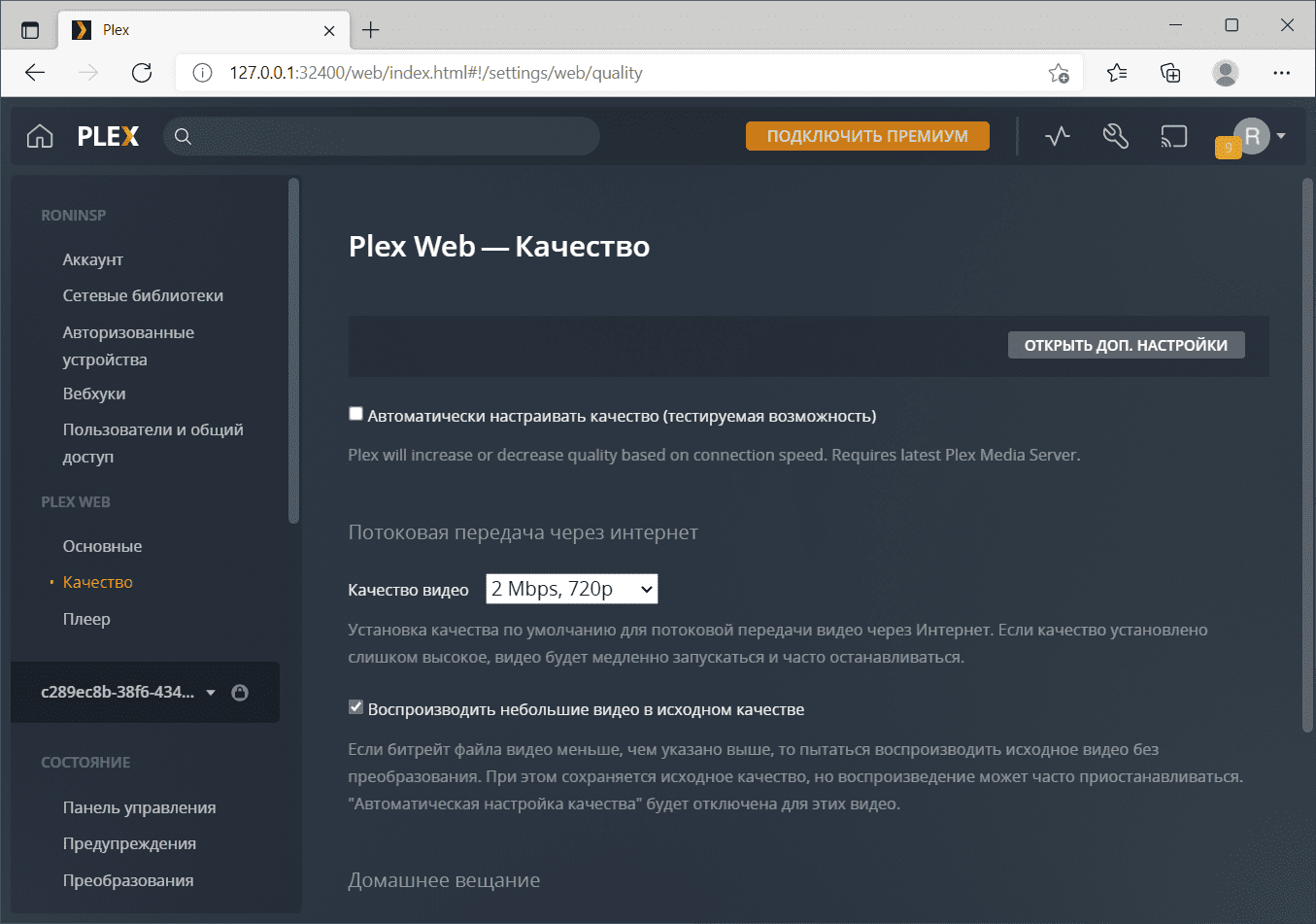Select Основные under Plex Web
Screen dimensions: 1316x924
tap(102, 546)
